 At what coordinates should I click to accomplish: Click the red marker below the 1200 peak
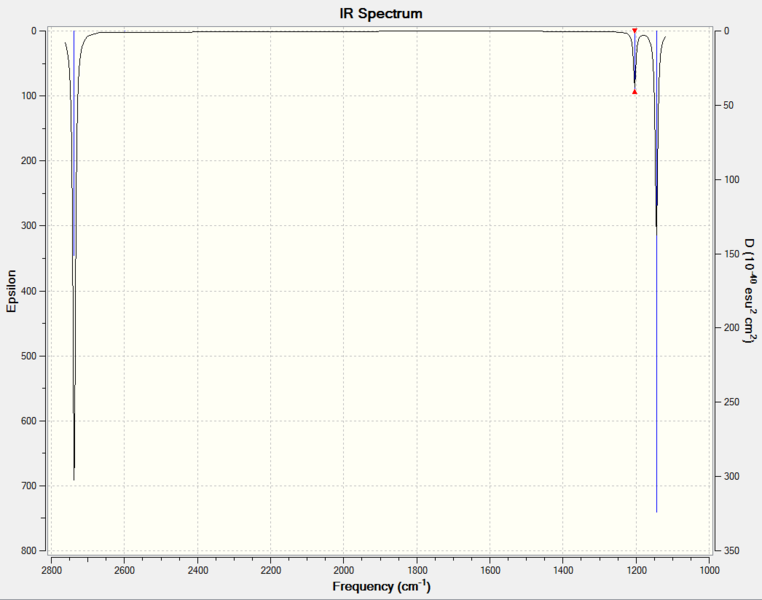point(634,92)
